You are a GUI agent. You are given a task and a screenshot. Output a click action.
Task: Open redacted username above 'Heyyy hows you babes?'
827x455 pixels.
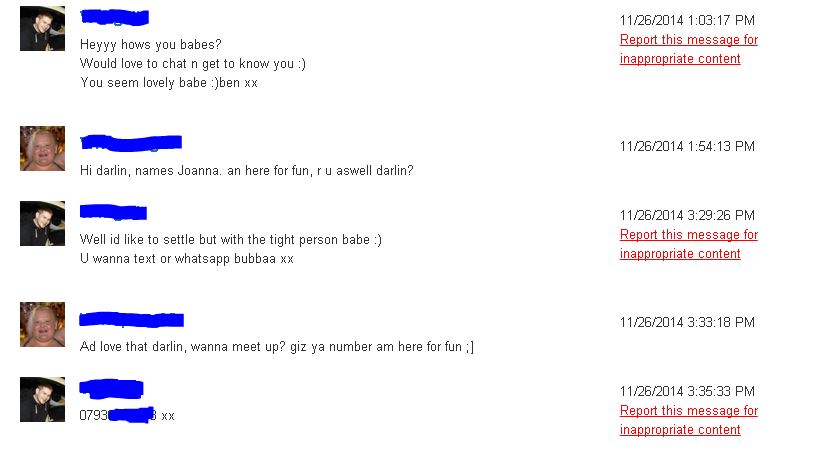coord(114,17)
